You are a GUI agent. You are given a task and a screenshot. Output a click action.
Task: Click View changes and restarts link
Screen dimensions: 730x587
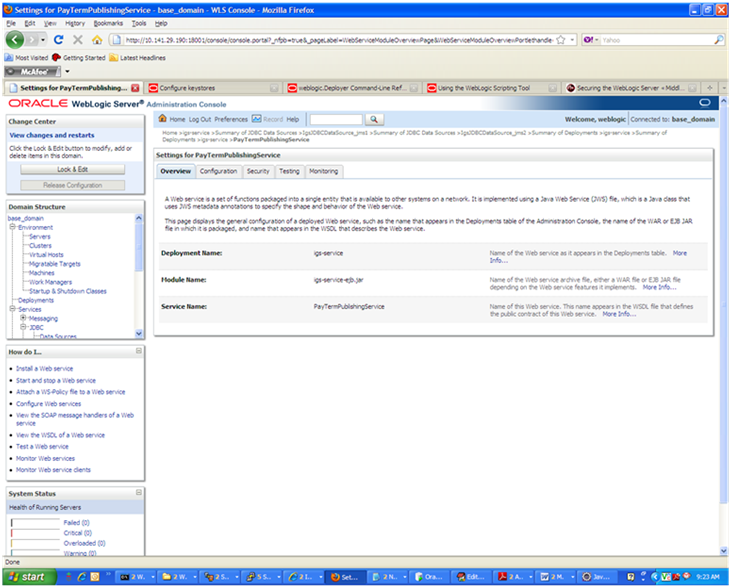click(52, 135)
